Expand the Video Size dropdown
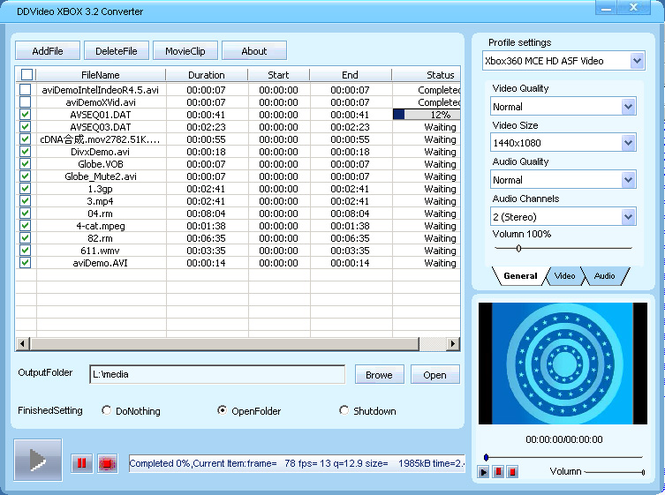The image size is (665, 495). (x=629, y=143)
